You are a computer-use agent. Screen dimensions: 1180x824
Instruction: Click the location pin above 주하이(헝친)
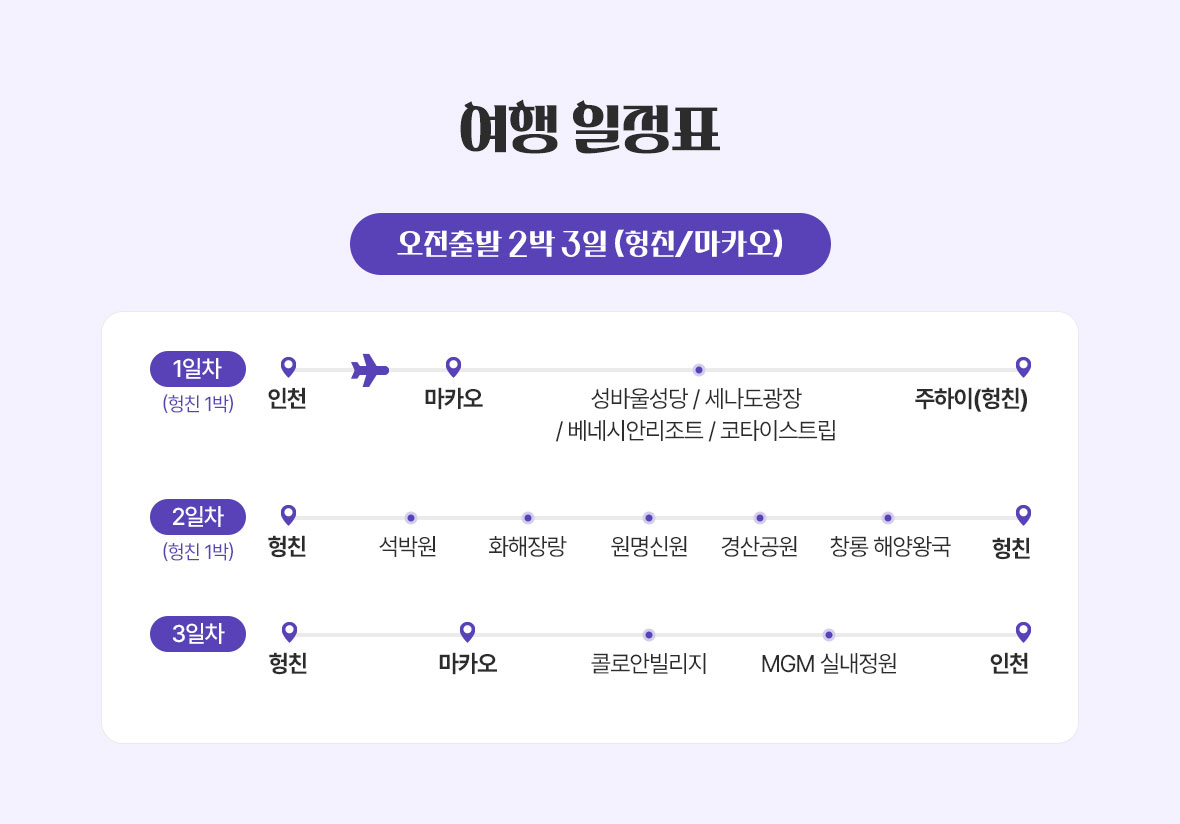[x=1023, y=367]
